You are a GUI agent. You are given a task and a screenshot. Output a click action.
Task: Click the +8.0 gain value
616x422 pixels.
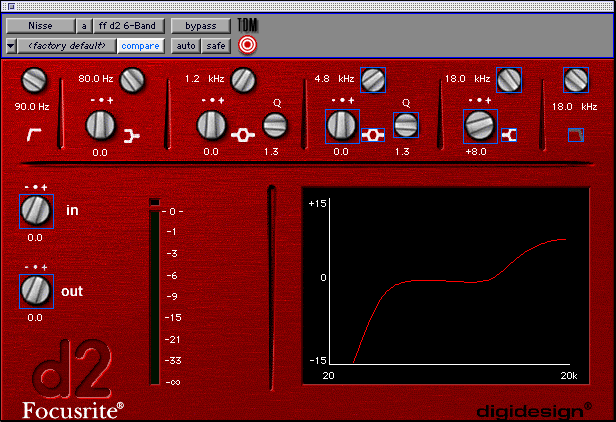click(x=476, y=152)
